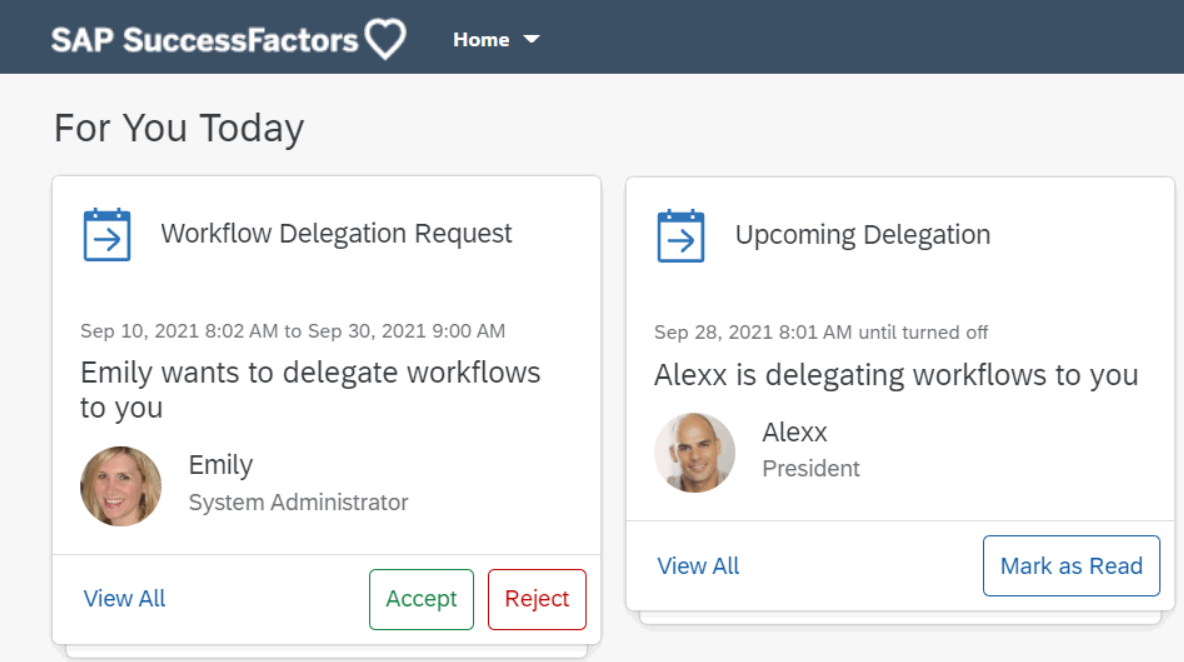This screenshot has width=1184, height=662.
Task: Click the Upcoming Delegation card title
Action: click(x=862, y=234)
